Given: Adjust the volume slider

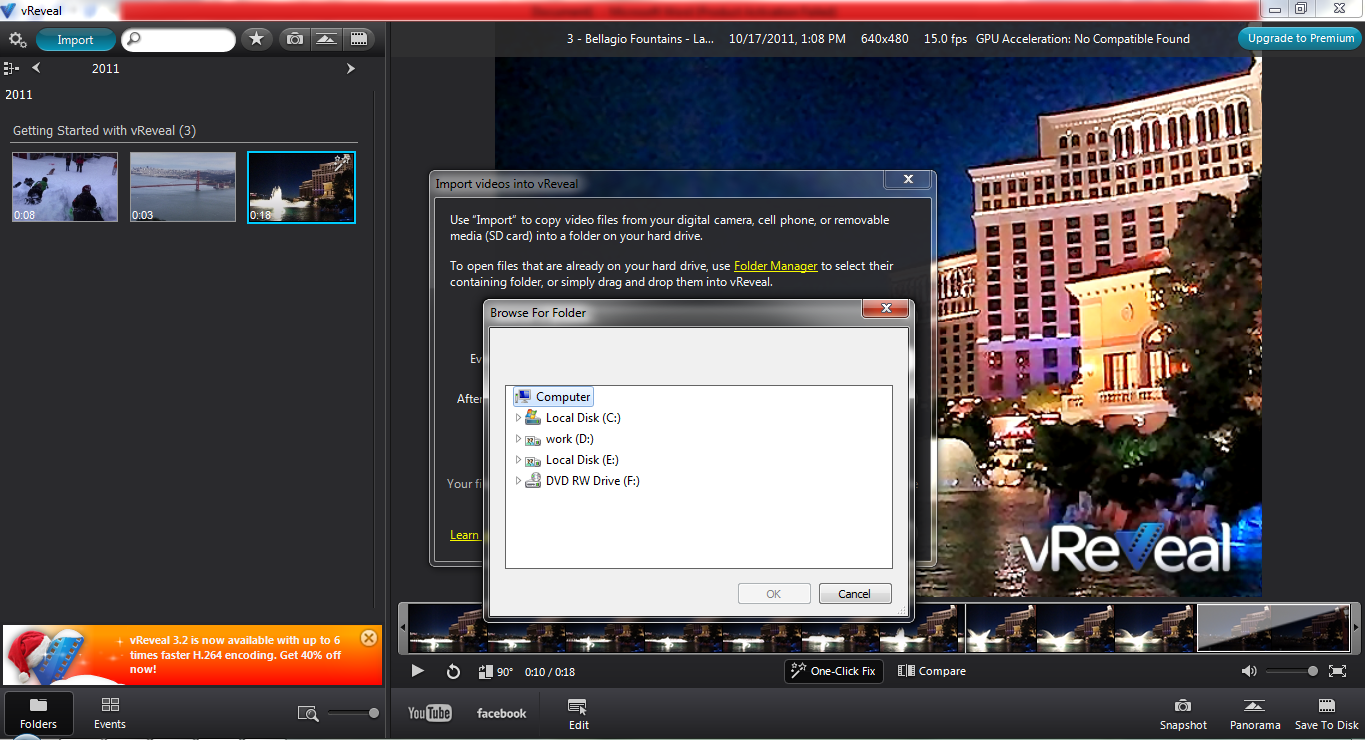Looking at the screenshot, I should click(1291, 671).
